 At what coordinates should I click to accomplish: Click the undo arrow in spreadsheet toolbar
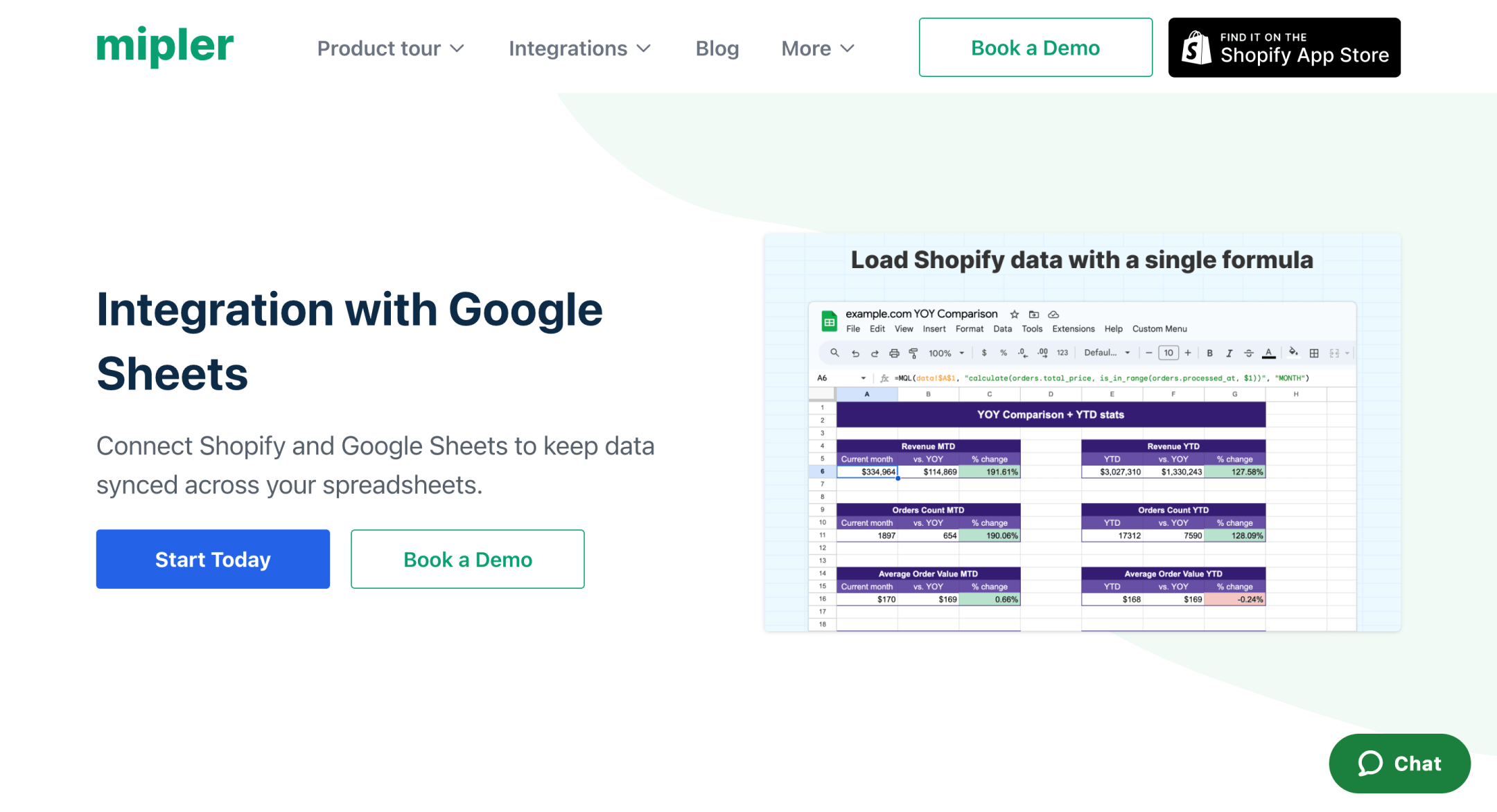[x=855, y=353]
